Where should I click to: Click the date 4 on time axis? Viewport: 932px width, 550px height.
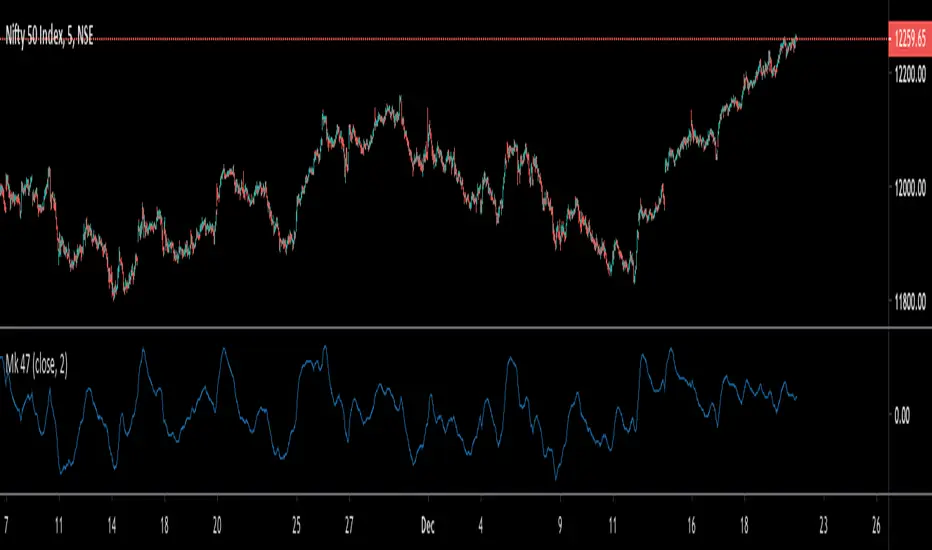tap(480, 526)
